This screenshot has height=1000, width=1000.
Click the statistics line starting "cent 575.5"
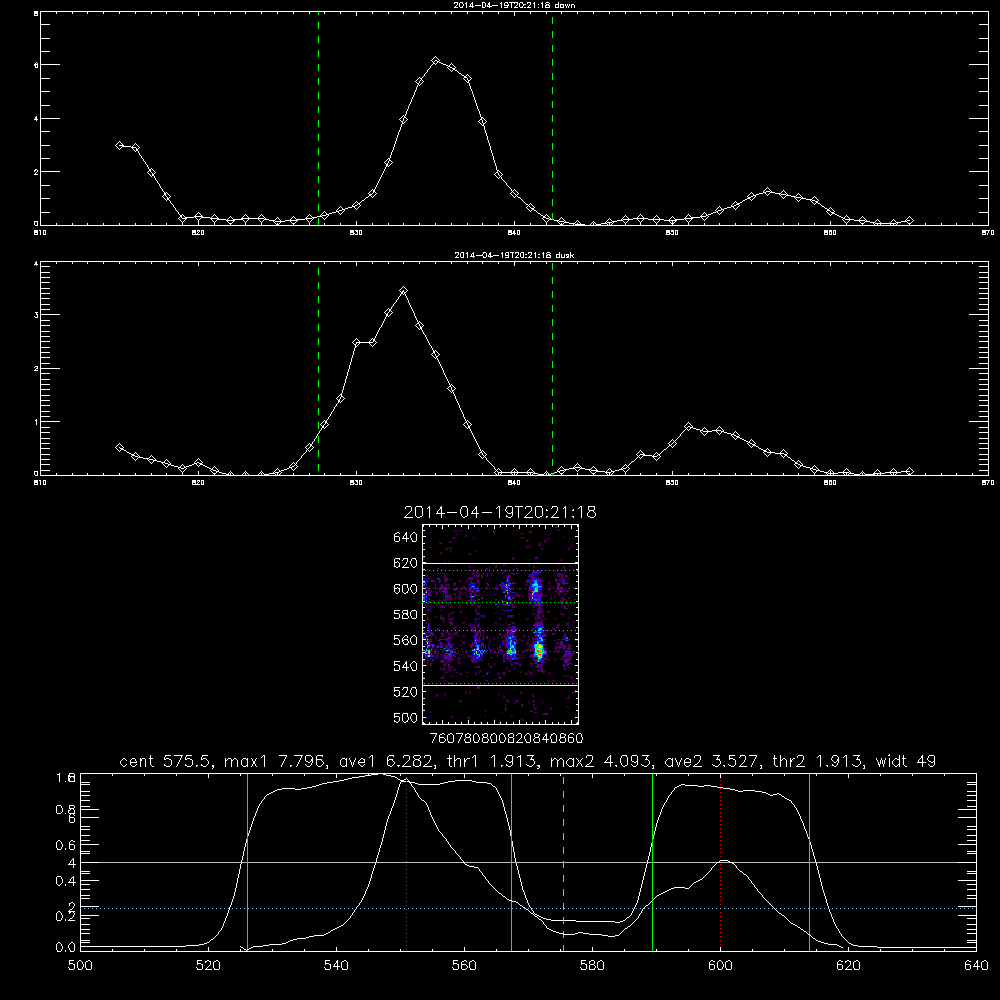[x=527, y=761]
